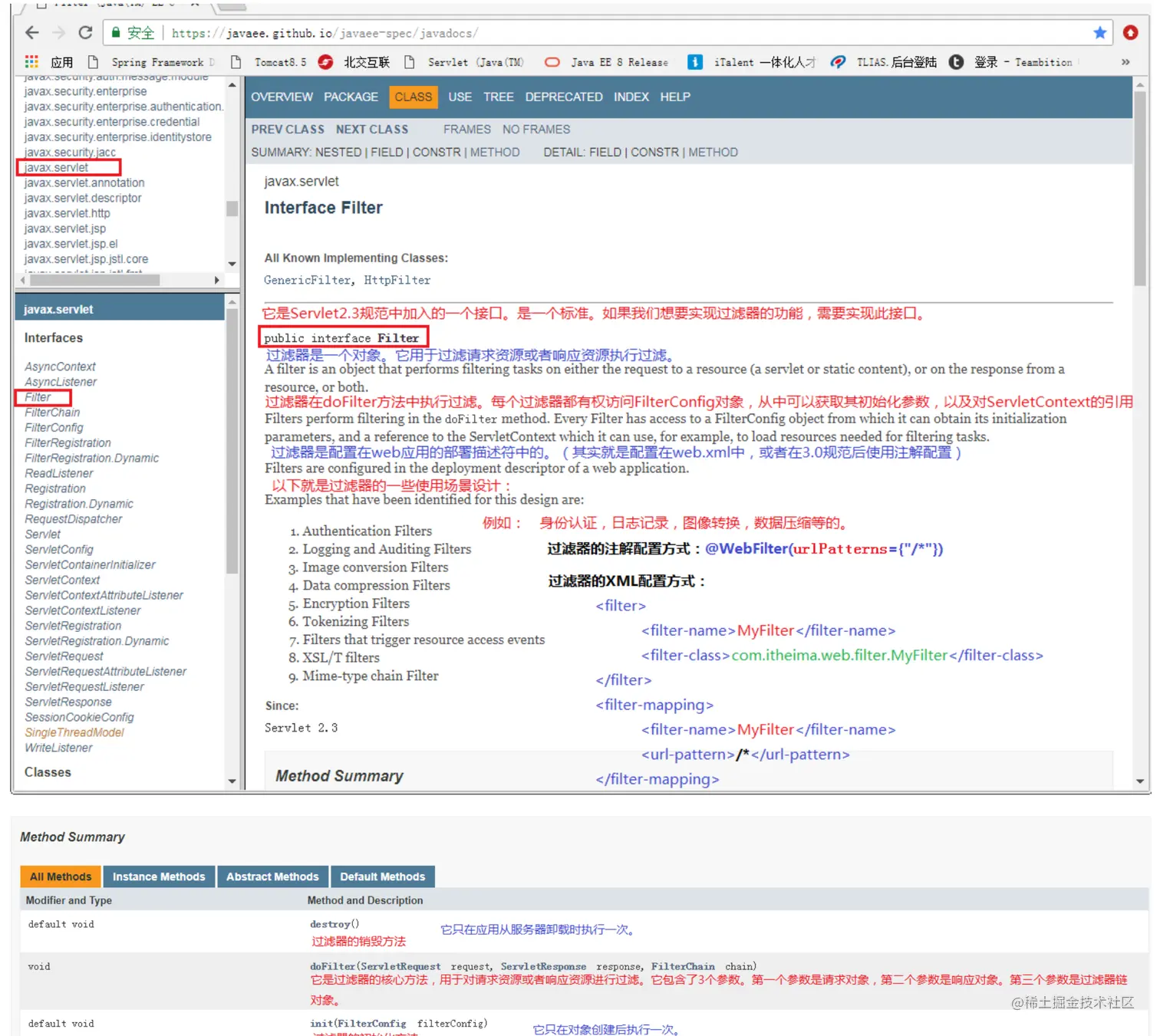This screenshot has height=1036, width=1160.
Task: Go to PREV CLASS
Action: point(288,130)
